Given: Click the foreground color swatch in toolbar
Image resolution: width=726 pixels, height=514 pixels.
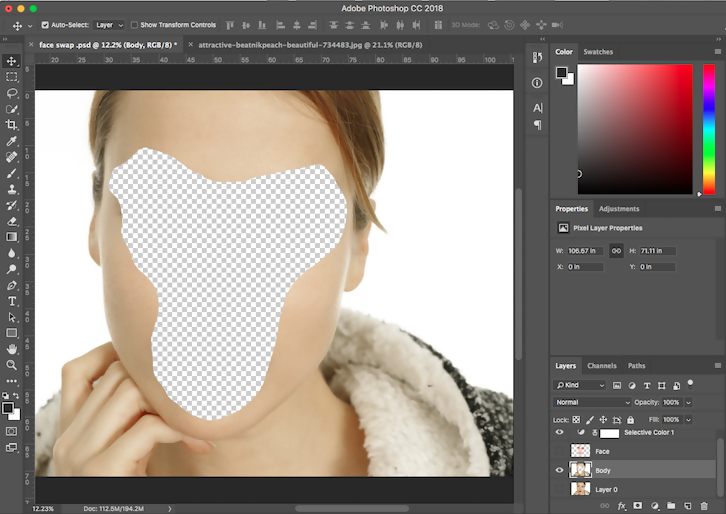Looking at the screenshot, I should 8,408.
